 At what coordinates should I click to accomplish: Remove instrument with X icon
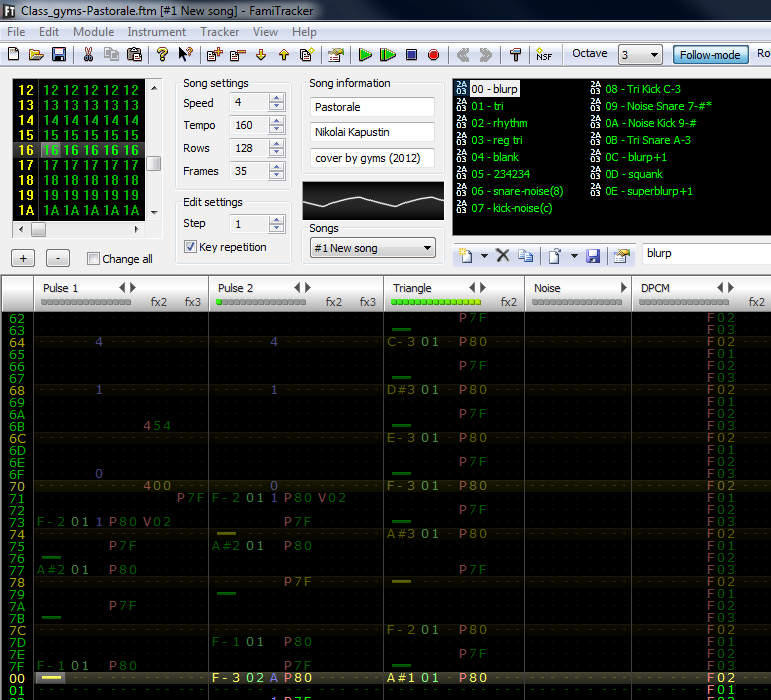pyautogui.click(x=503, y=255)
